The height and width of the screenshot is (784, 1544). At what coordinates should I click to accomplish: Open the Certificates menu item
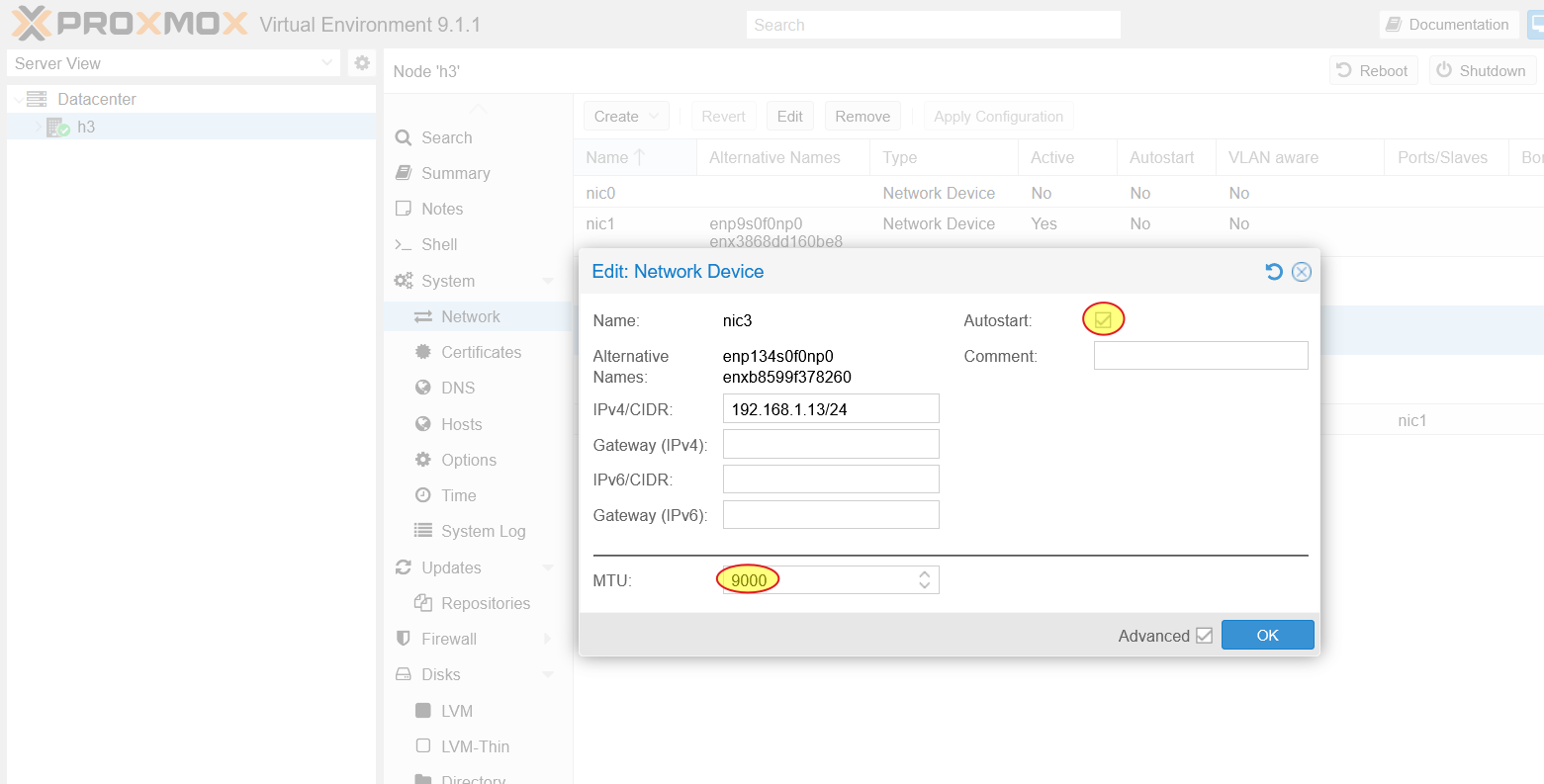coord(479,352)
